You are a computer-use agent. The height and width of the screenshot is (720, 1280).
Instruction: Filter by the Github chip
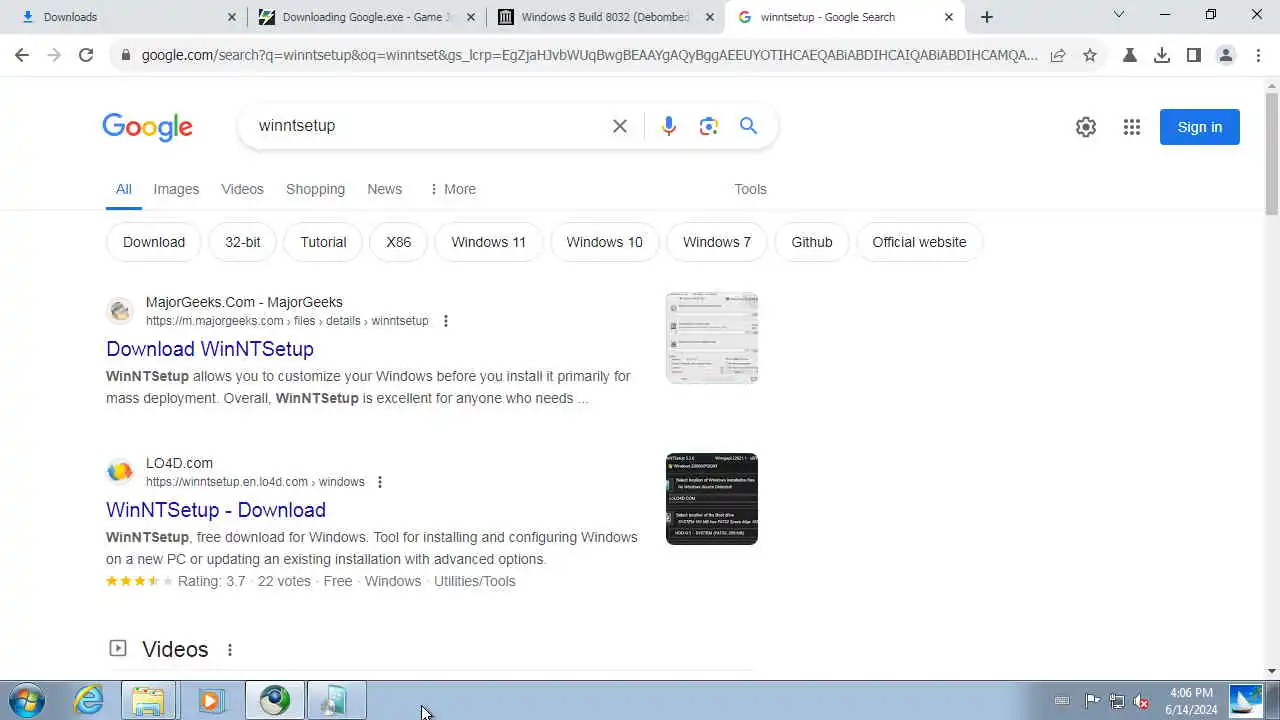coord(812,242)
